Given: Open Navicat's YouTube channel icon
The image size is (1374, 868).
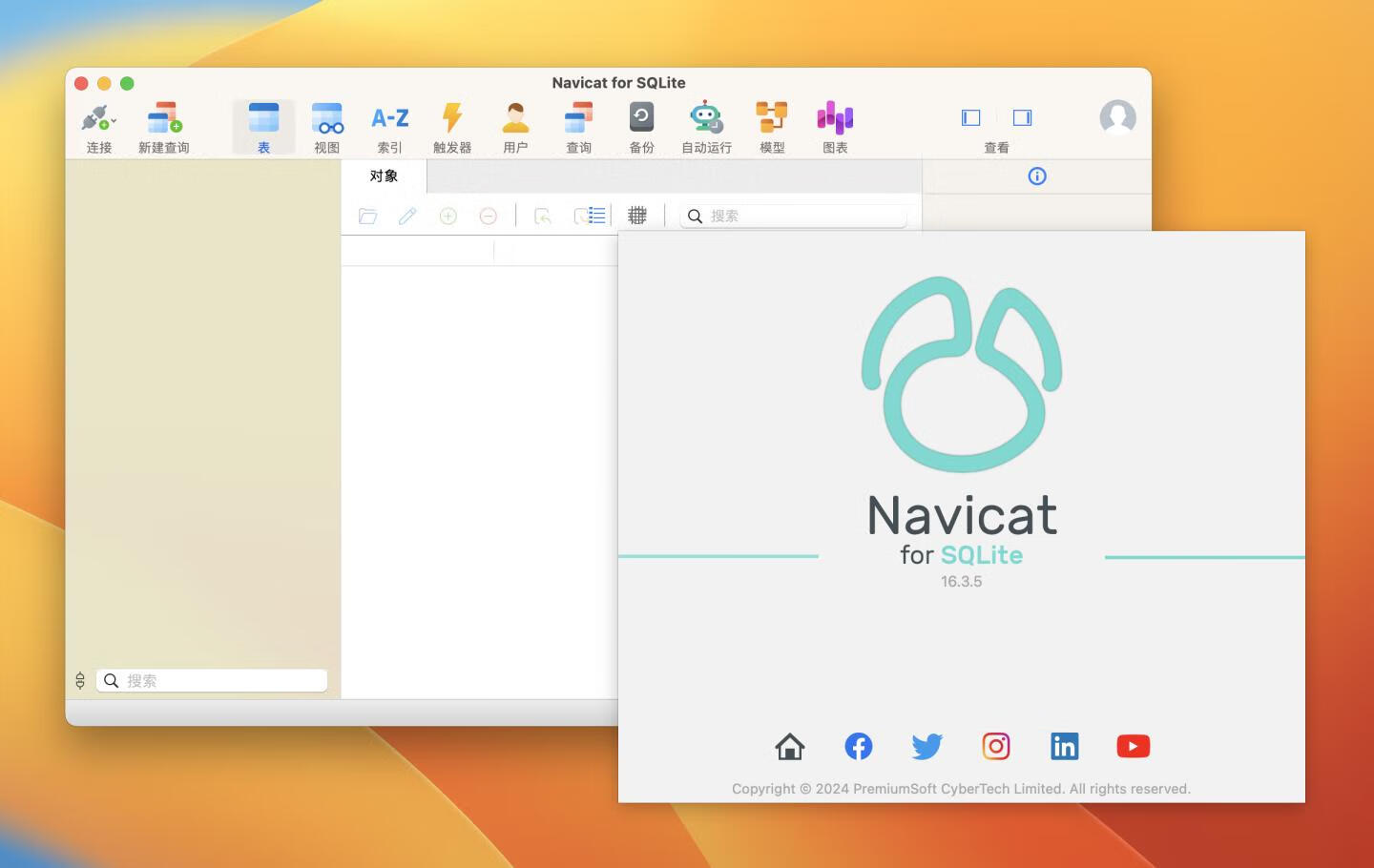Looking at the screenshot, I should (1133, 746).
